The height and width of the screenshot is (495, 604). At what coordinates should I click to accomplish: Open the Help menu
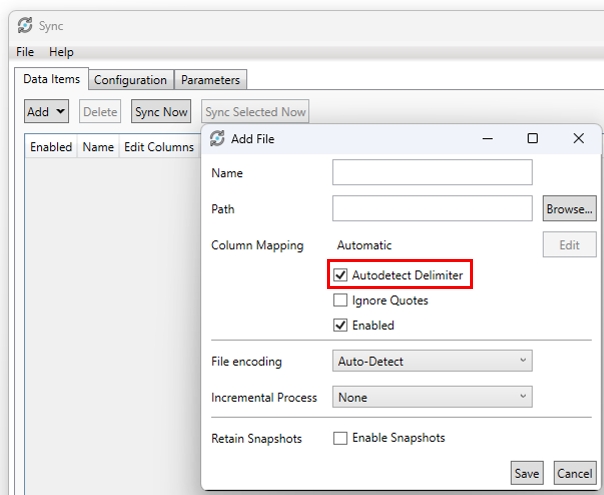tap(61, 52)
